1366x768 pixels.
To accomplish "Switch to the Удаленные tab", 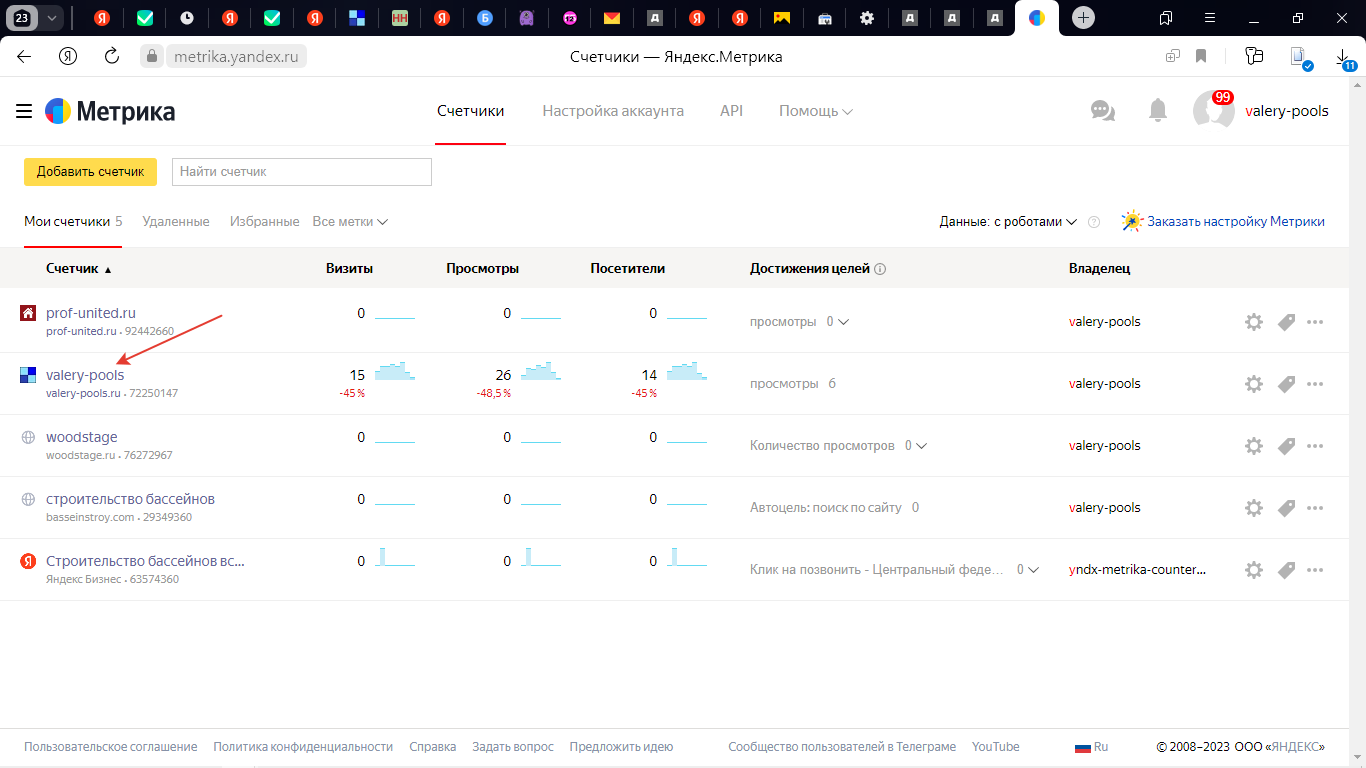I will pos(176,222).
